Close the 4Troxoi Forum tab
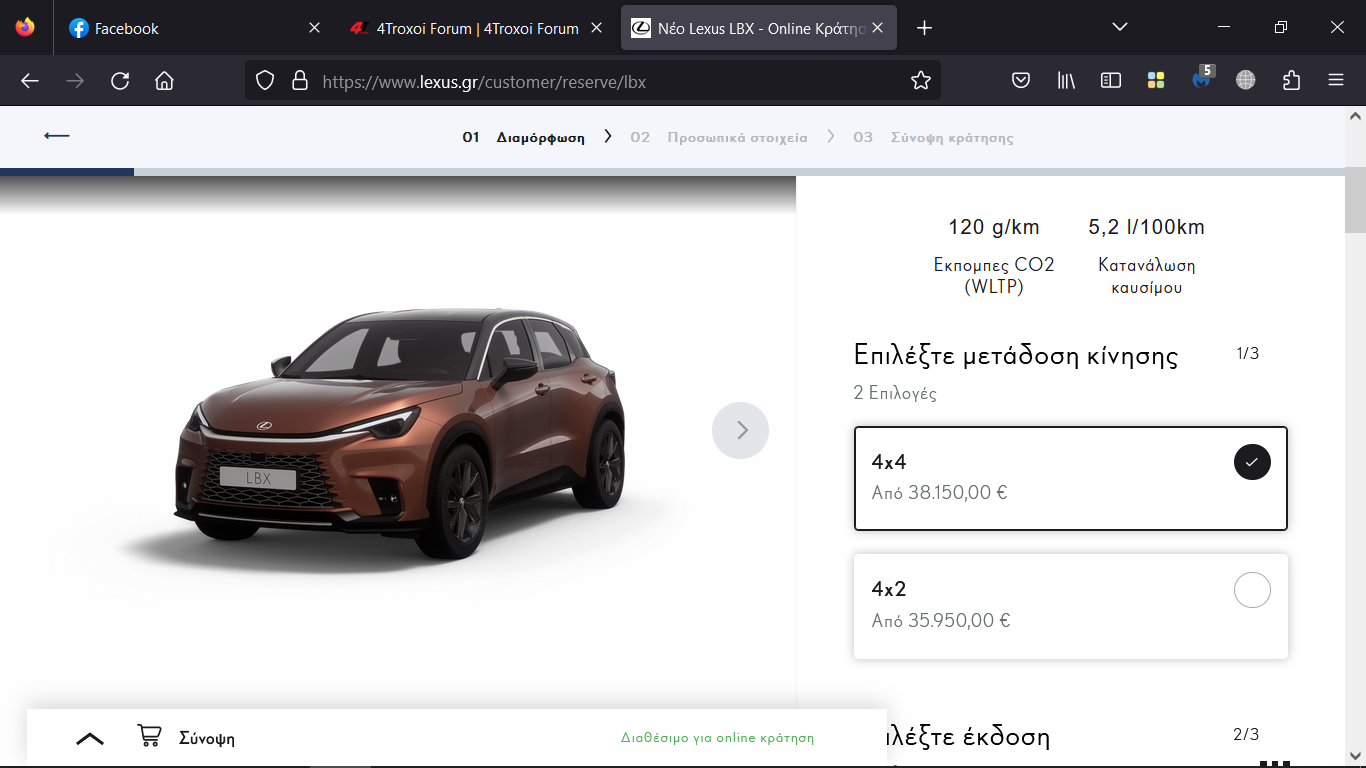 click(597, 28)
